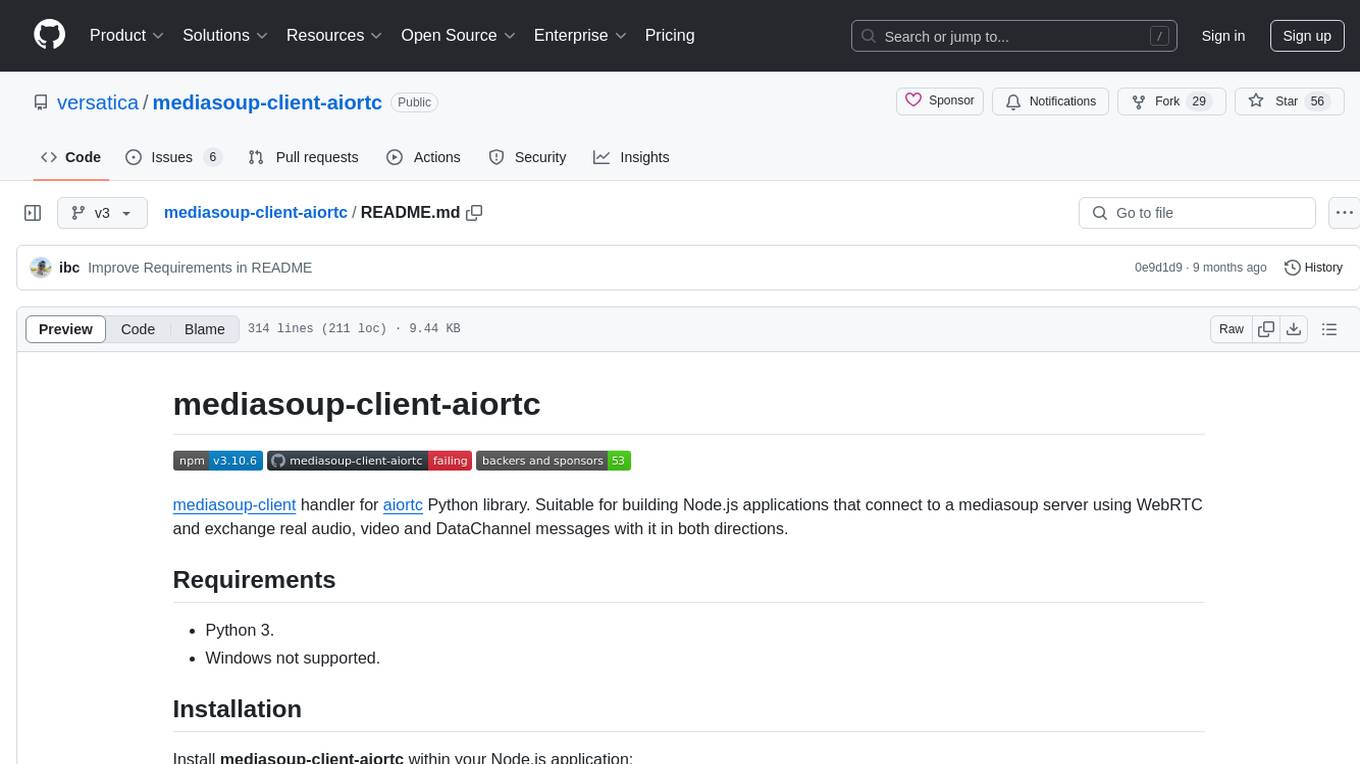The height and width of the screenshot is (764, 1360).
Task: Open the Raw file view
Action: click(1231, 329)
